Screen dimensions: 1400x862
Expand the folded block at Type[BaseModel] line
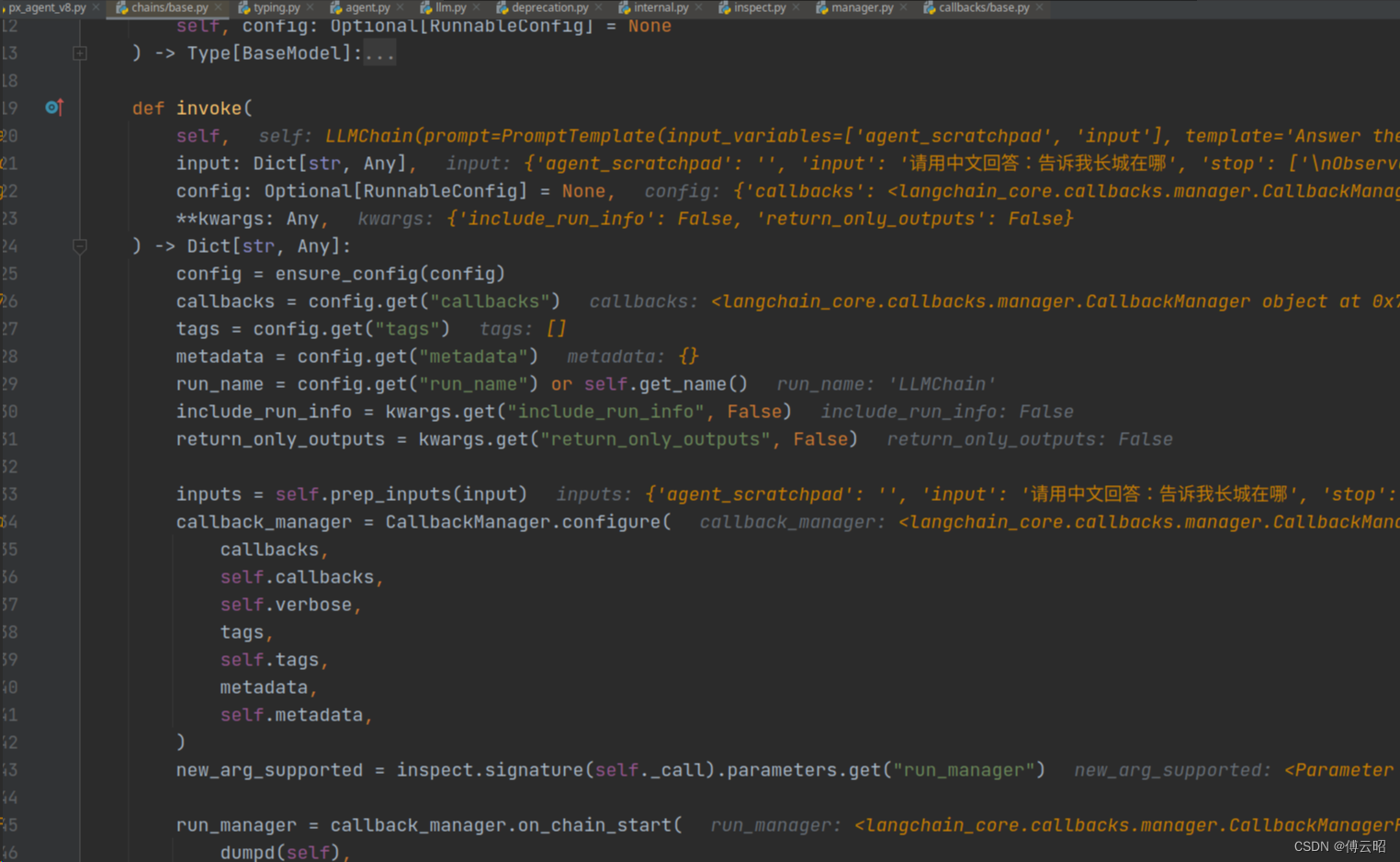pyautogui.click(x=80, y=53)
